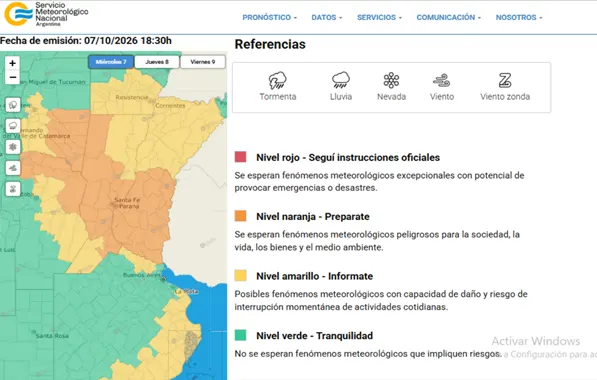597x380 pixels.
Task: Filter map by rain icon in sidebar
Action: pos(13,125)
